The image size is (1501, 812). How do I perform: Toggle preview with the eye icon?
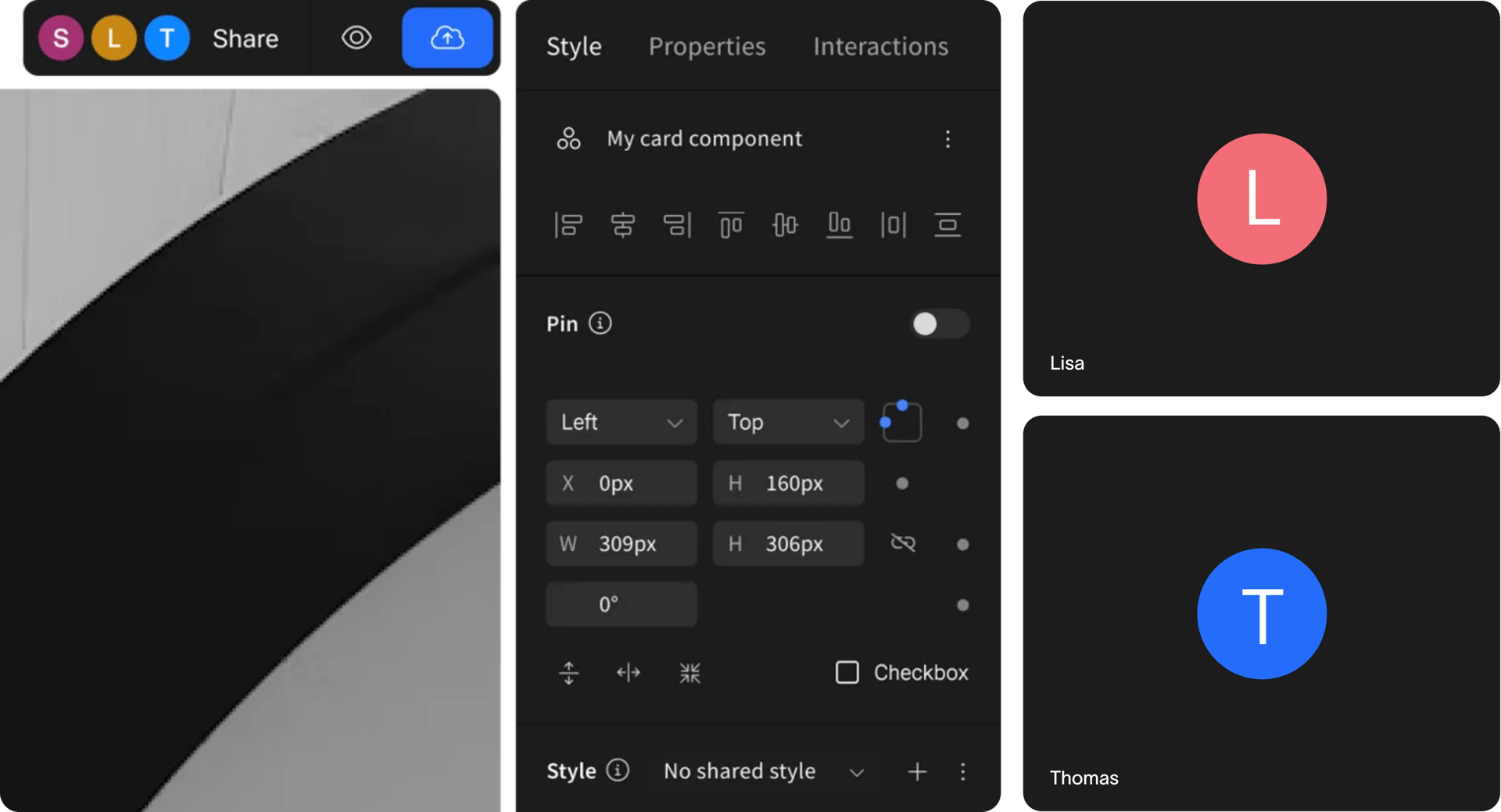tap(356, 38)
